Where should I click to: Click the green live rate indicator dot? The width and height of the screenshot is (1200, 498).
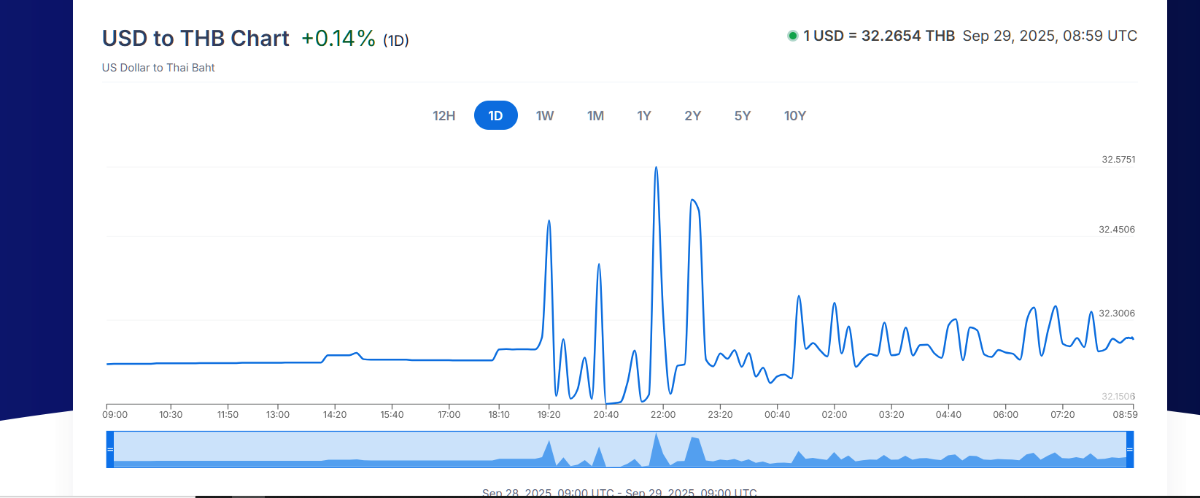click(x=793, y=36)
